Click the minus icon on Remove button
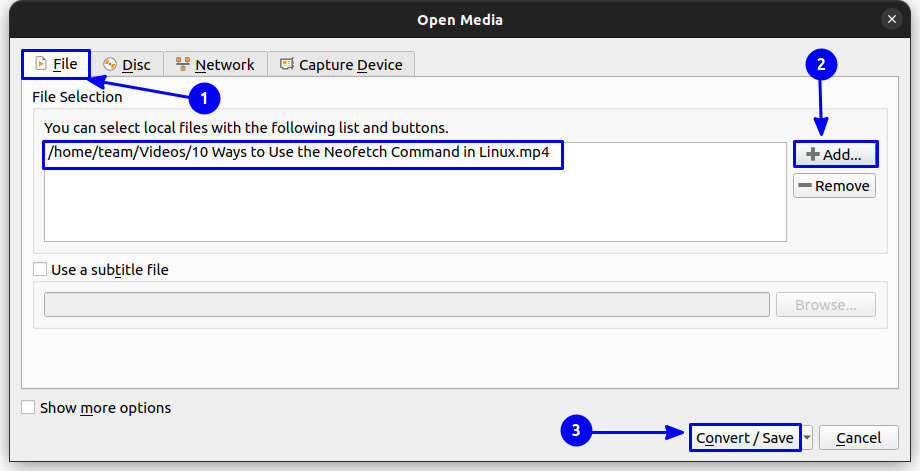This screenshot has width=920, height=471. point(803,186)
